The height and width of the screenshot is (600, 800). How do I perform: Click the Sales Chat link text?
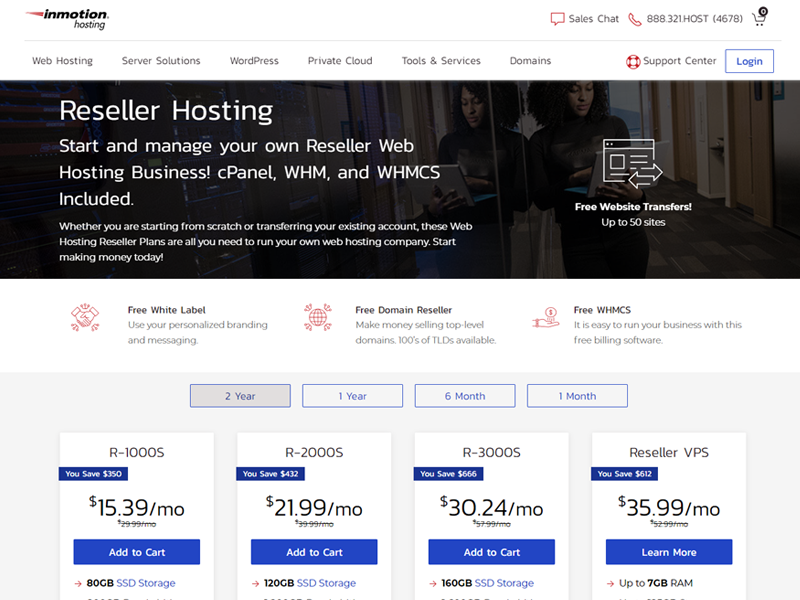(594, 19)
